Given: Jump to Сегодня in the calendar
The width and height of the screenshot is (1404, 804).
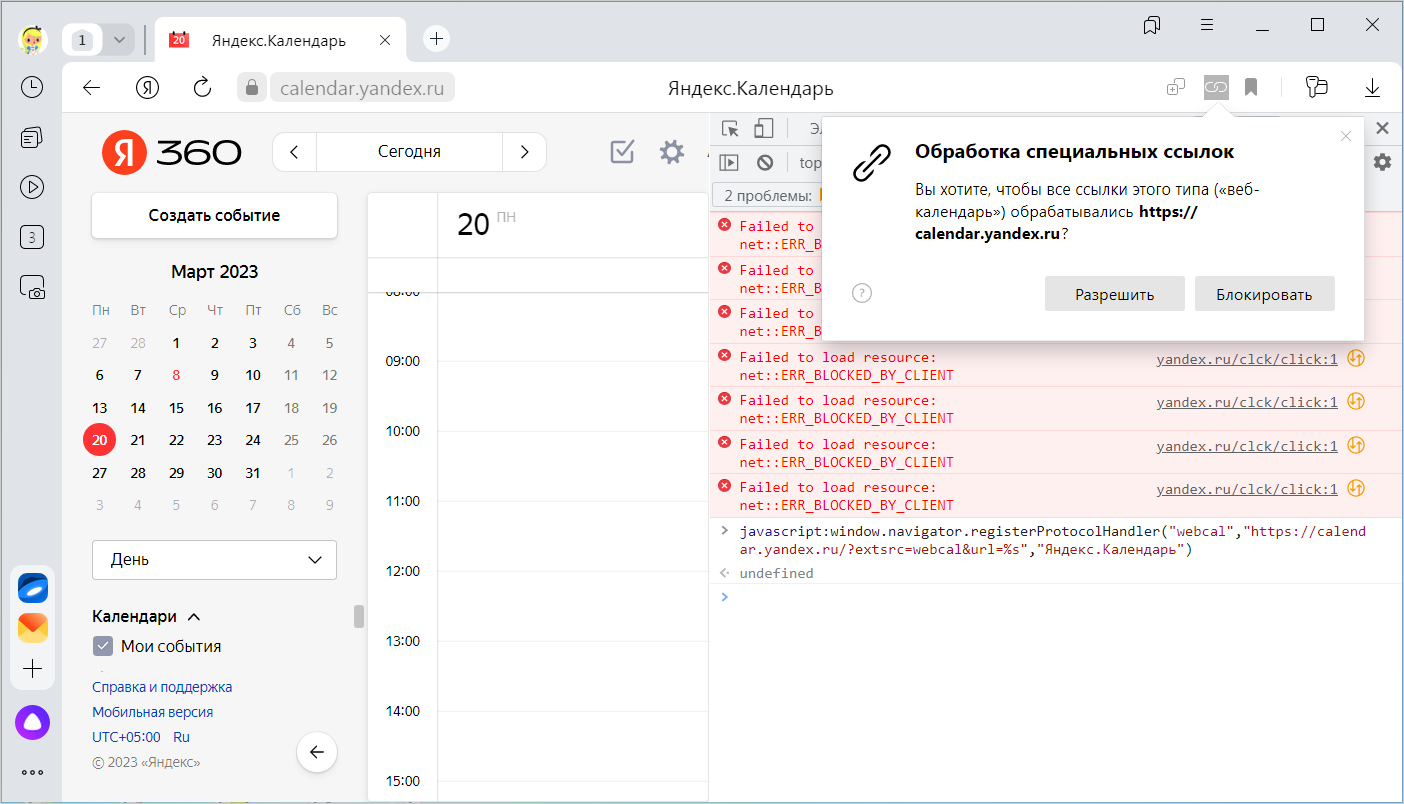Looking at the screenshot, I should [409, 152].
